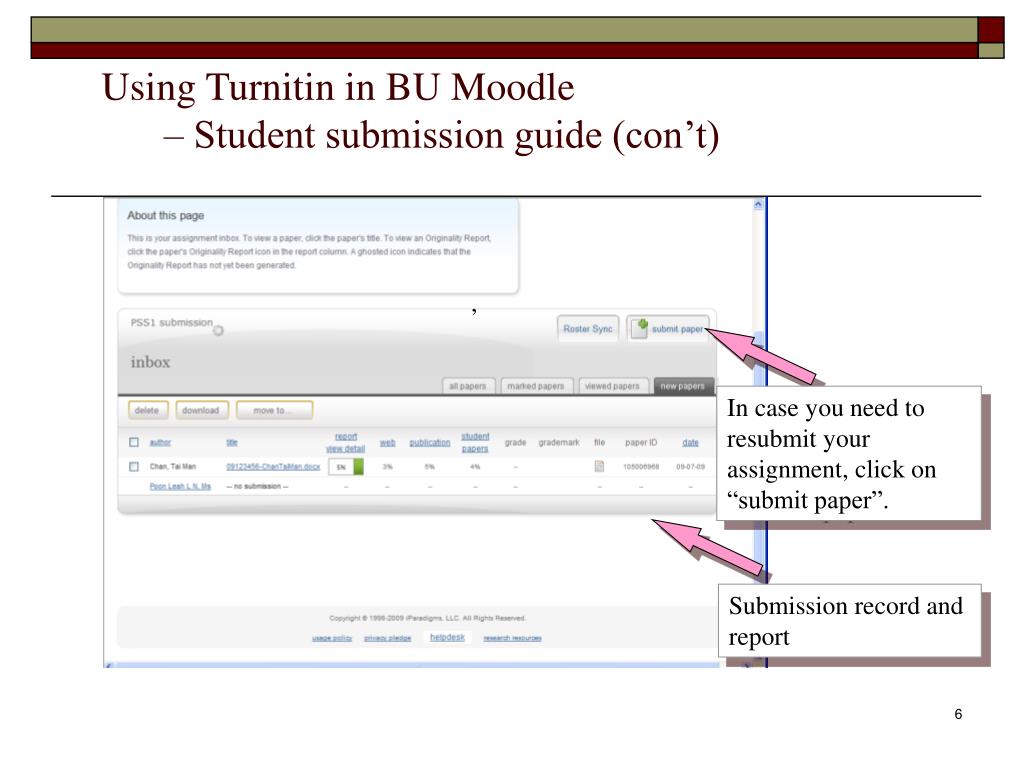Image resolution: width=1024 pixels, height=768 pixels.
Task: Switch to the viewed papers tab
Action: [612, 386]
